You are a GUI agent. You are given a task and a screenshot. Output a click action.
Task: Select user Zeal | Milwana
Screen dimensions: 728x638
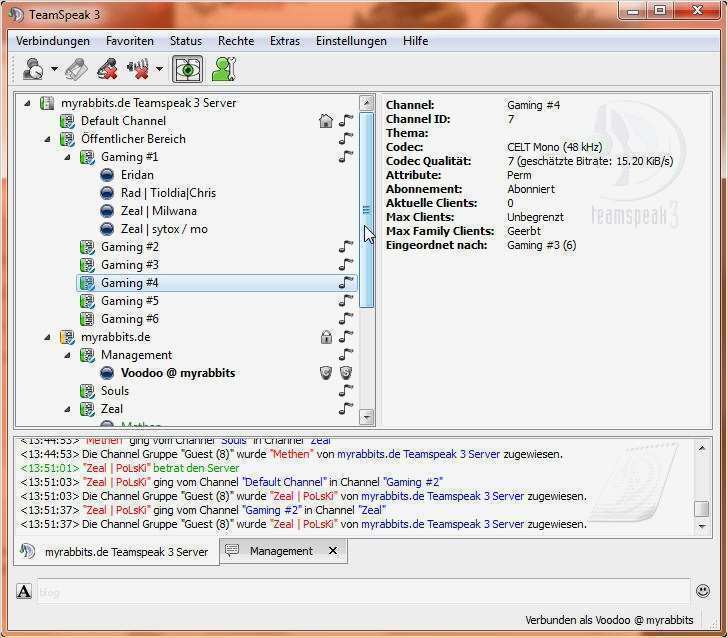158,211
